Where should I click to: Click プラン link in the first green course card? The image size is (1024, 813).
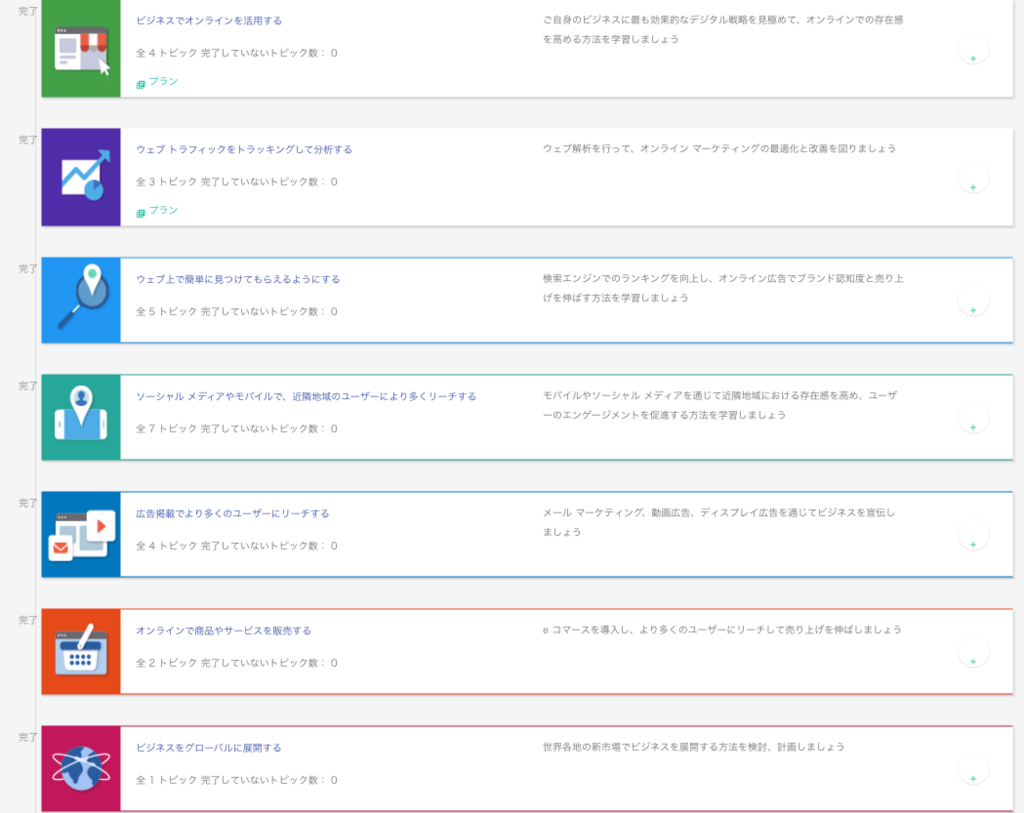(x=163, y=81)
